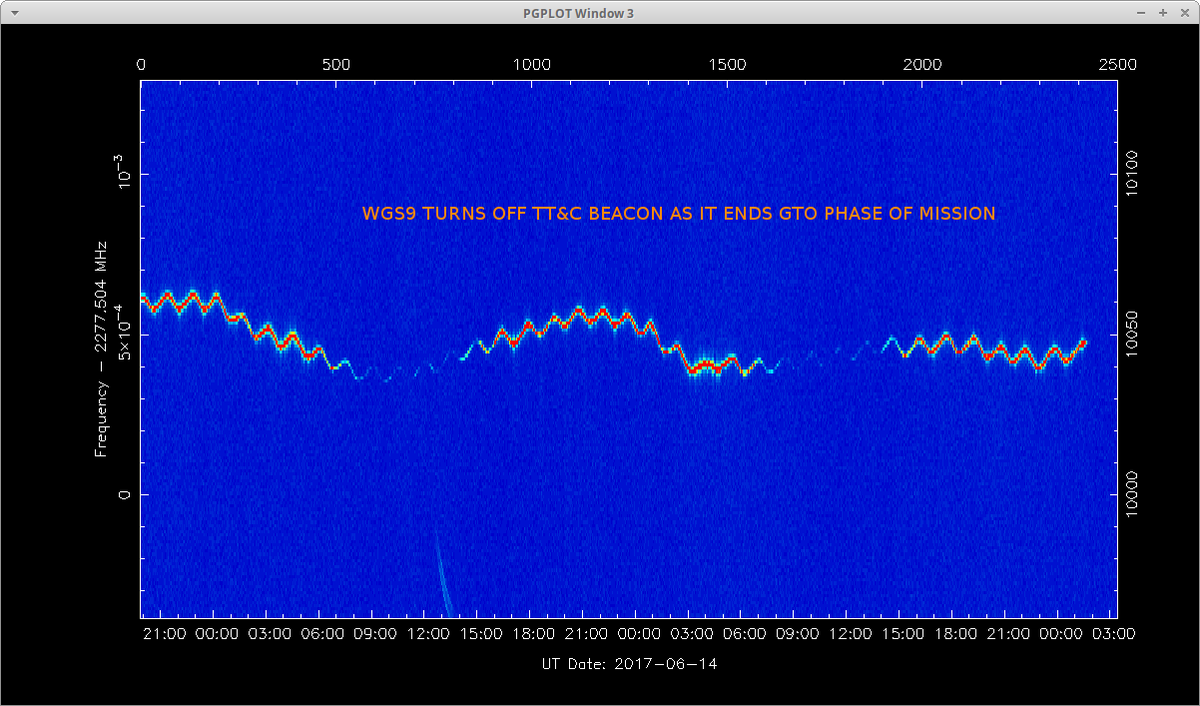This screenshot has width=1200, height=706.
Task: Click the 'UT Date: 2017-06-14' label
Action: [628, 663]
